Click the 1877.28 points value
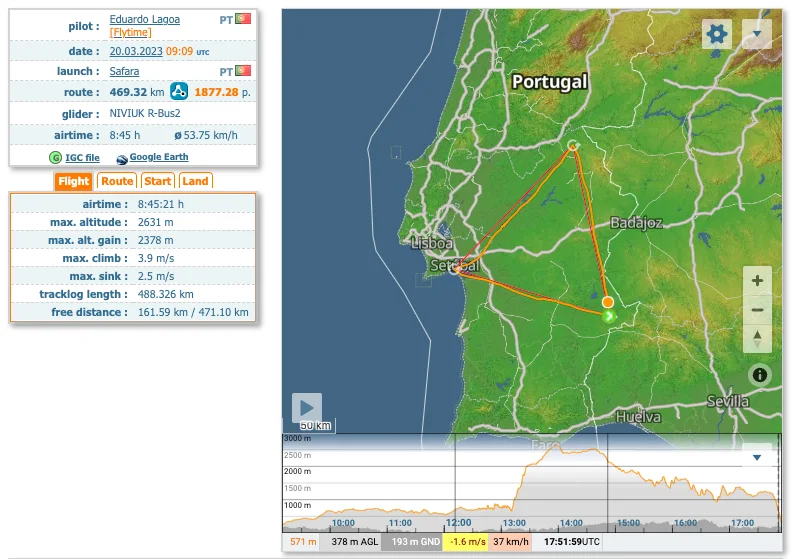 [216, 92]
